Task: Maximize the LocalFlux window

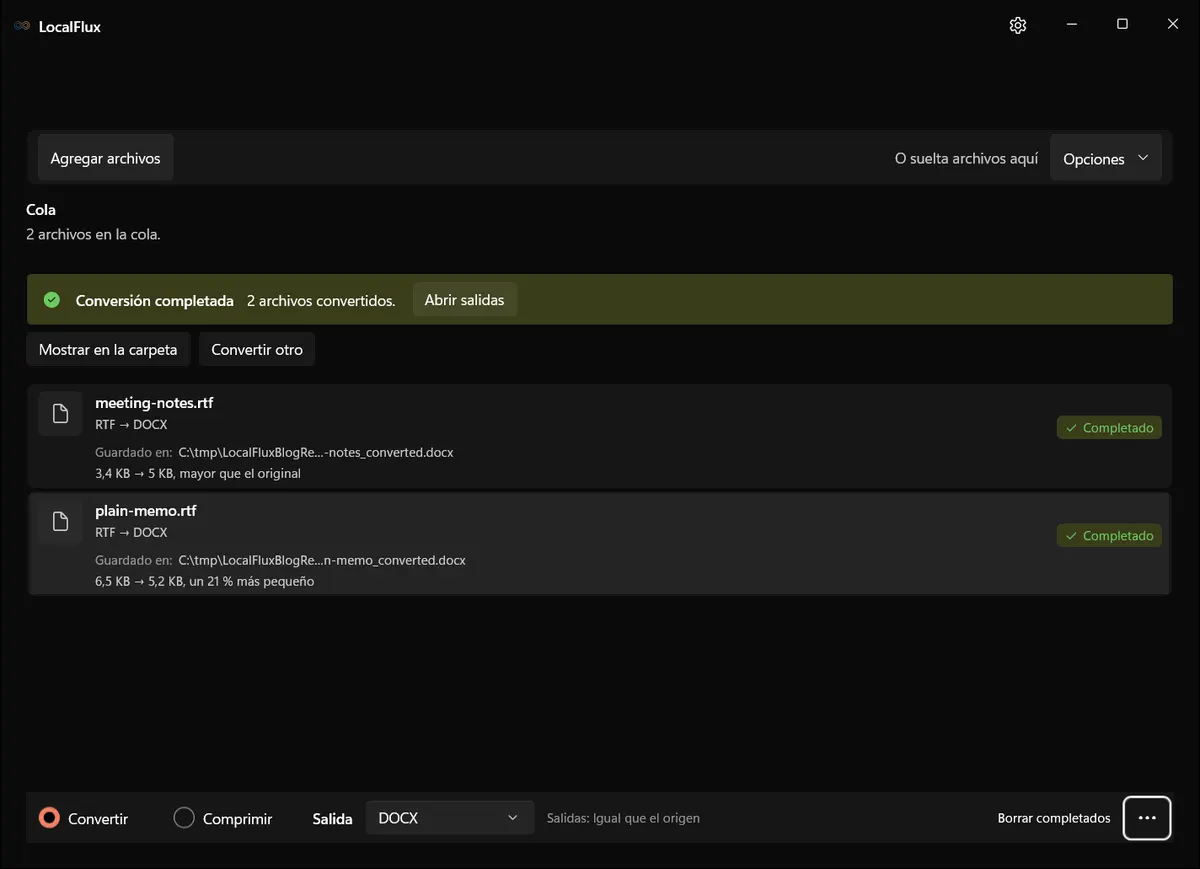Action: (x=1122, y=25)
